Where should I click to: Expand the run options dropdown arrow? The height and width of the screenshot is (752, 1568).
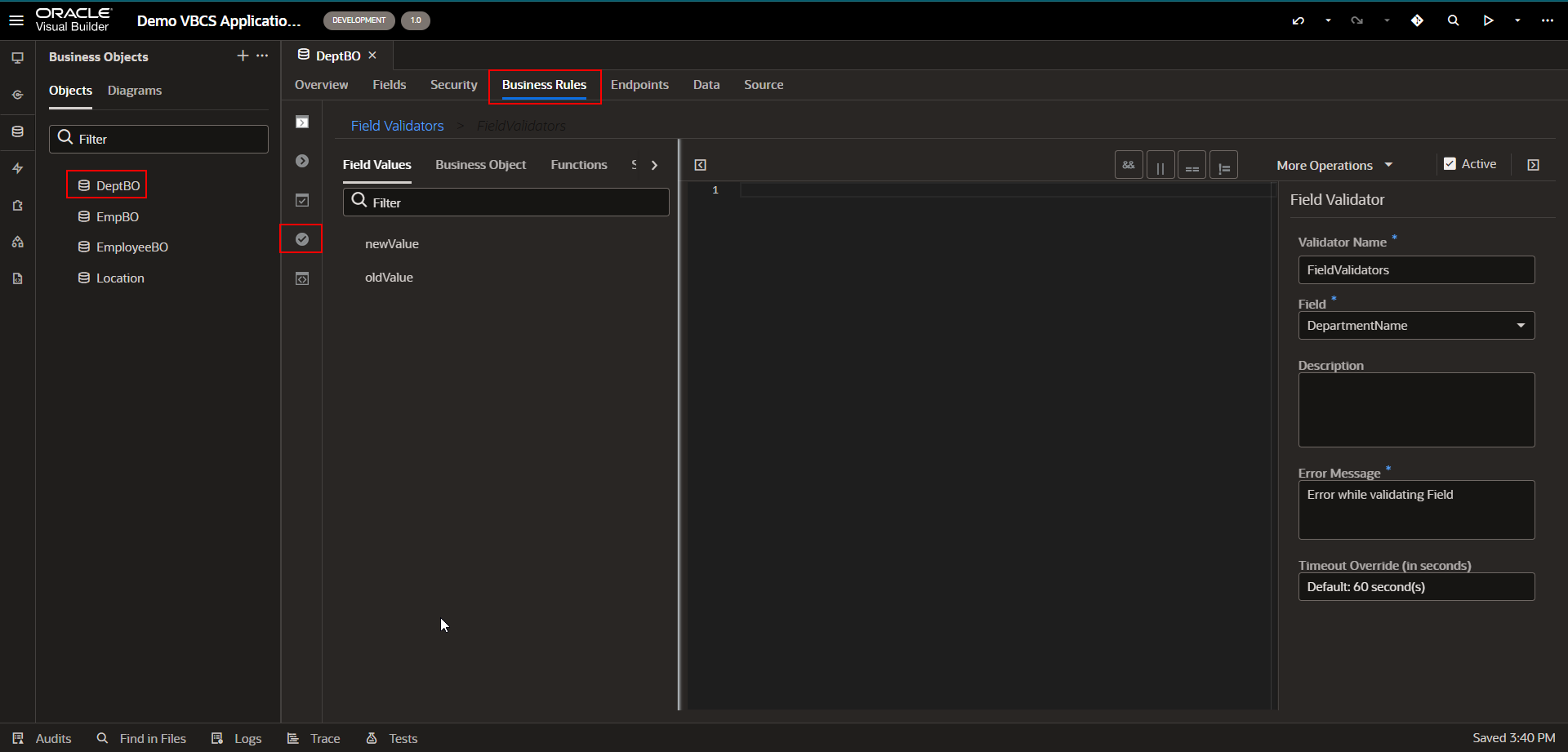(x=1517, y=20)
